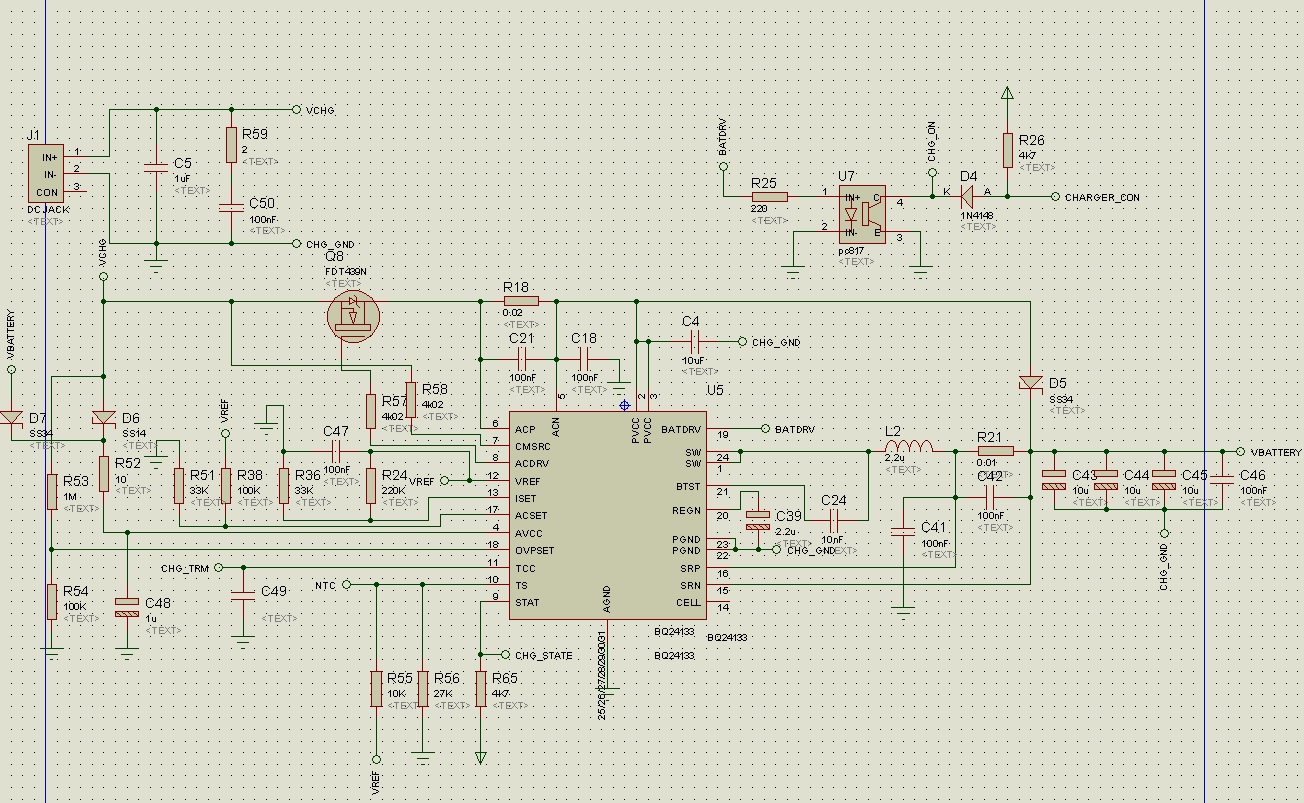Select resistor R21 after the inductor
The width and height of the screenshot is (1304, 803).
tap(995, 451)
